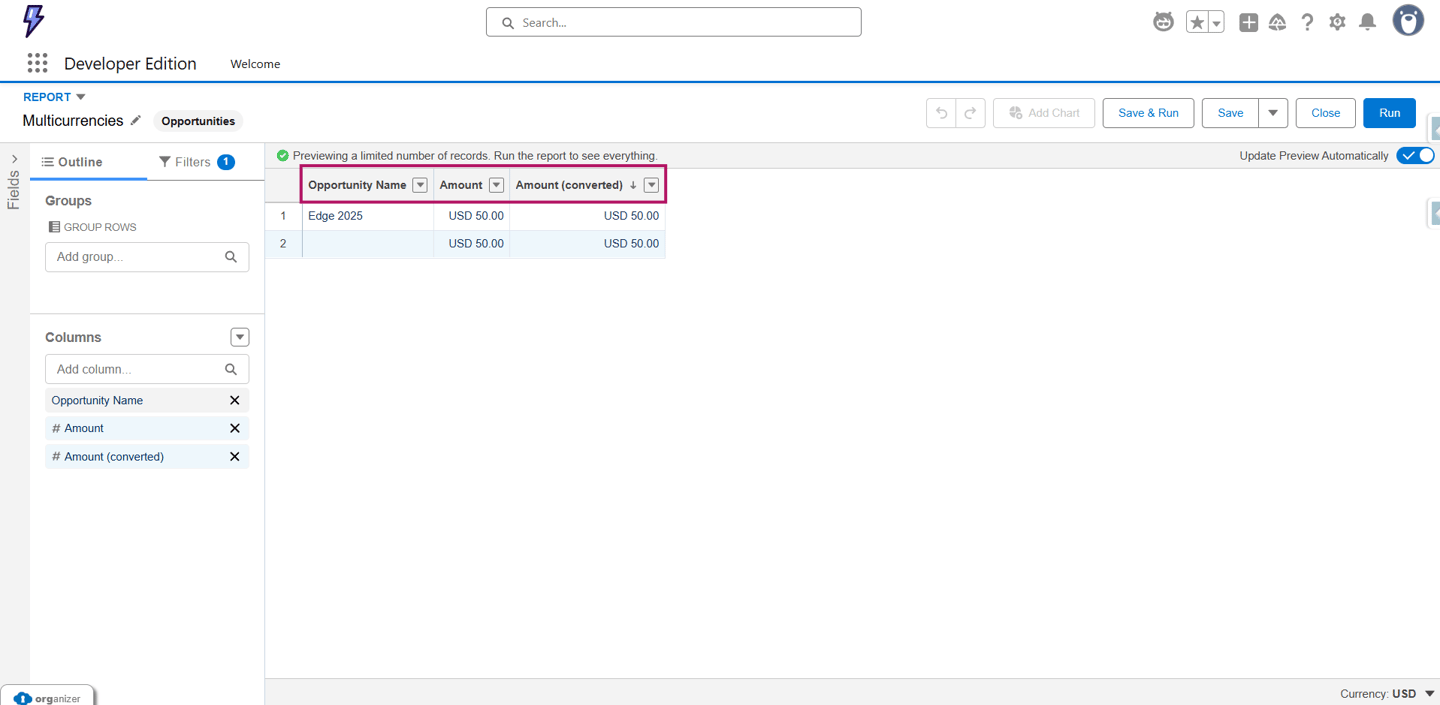The image size is (1440, 705).
Task: Remove the Opportunity Name column
Action: 235,400
